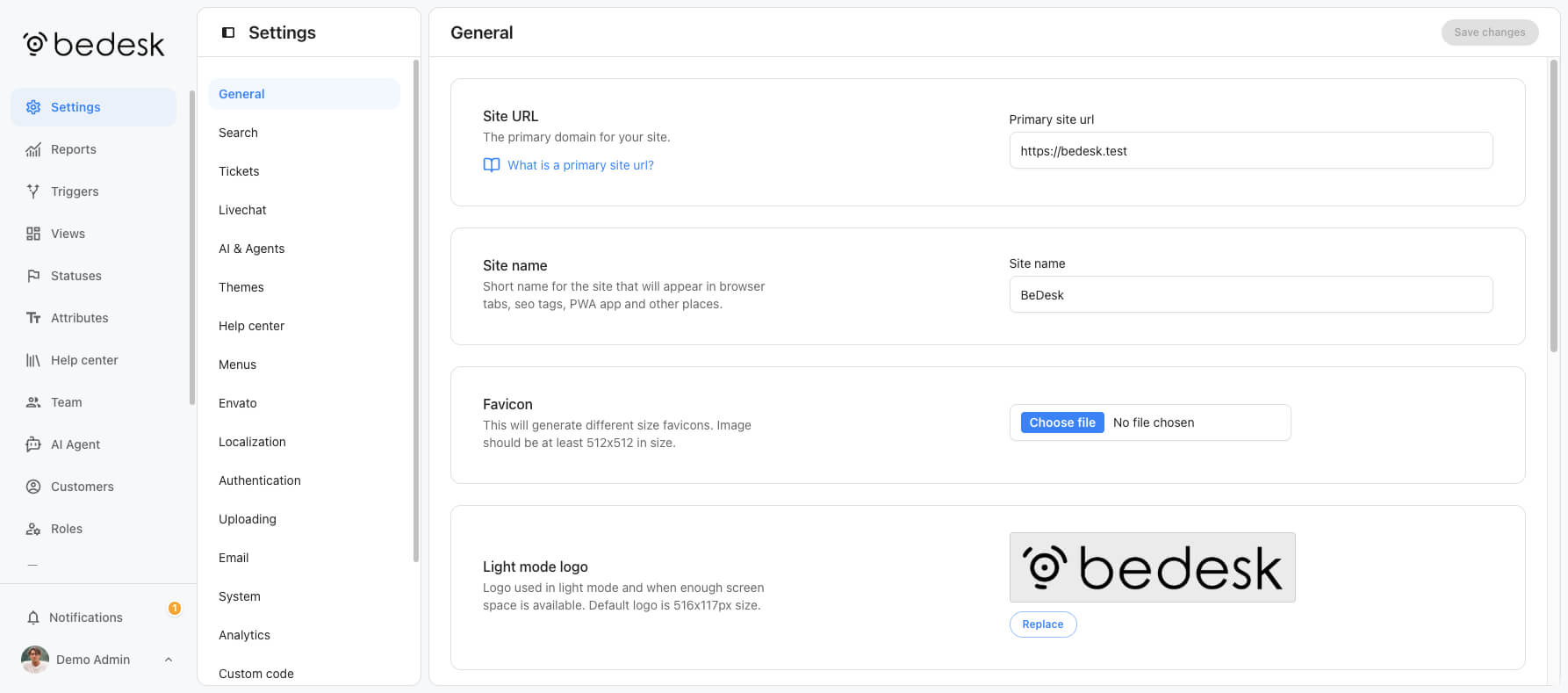Open 'What is a primary site url?' link

pyautogui.click(x=580, y=165)
